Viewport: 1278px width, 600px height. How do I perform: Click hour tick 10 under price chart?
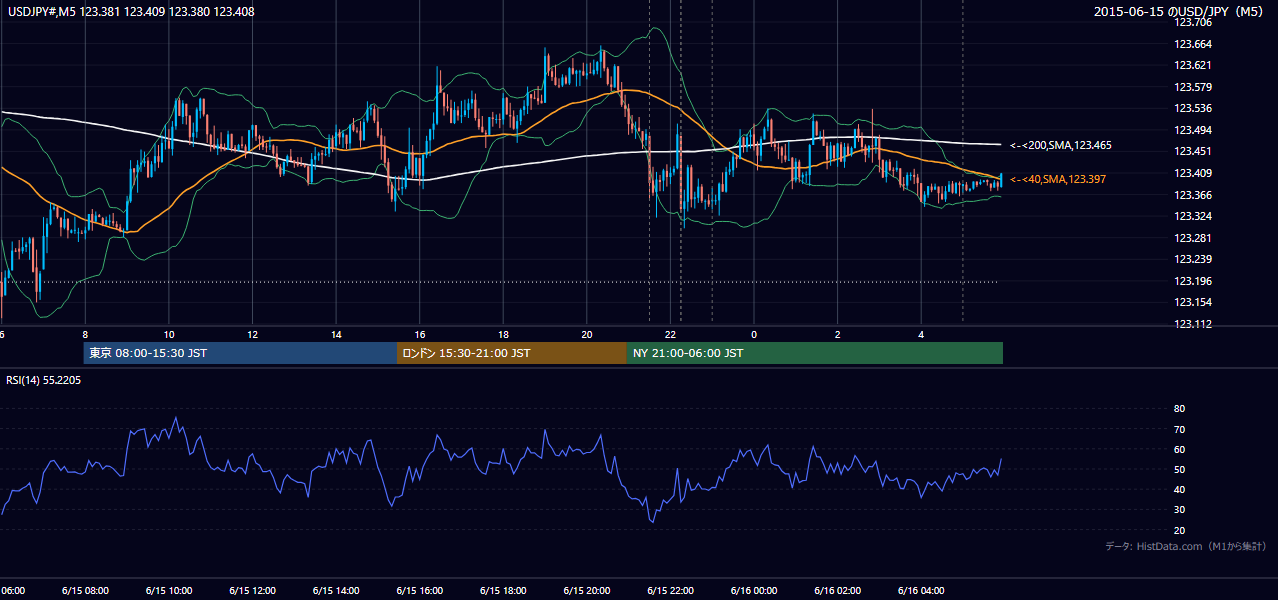(x=169, y=334)
